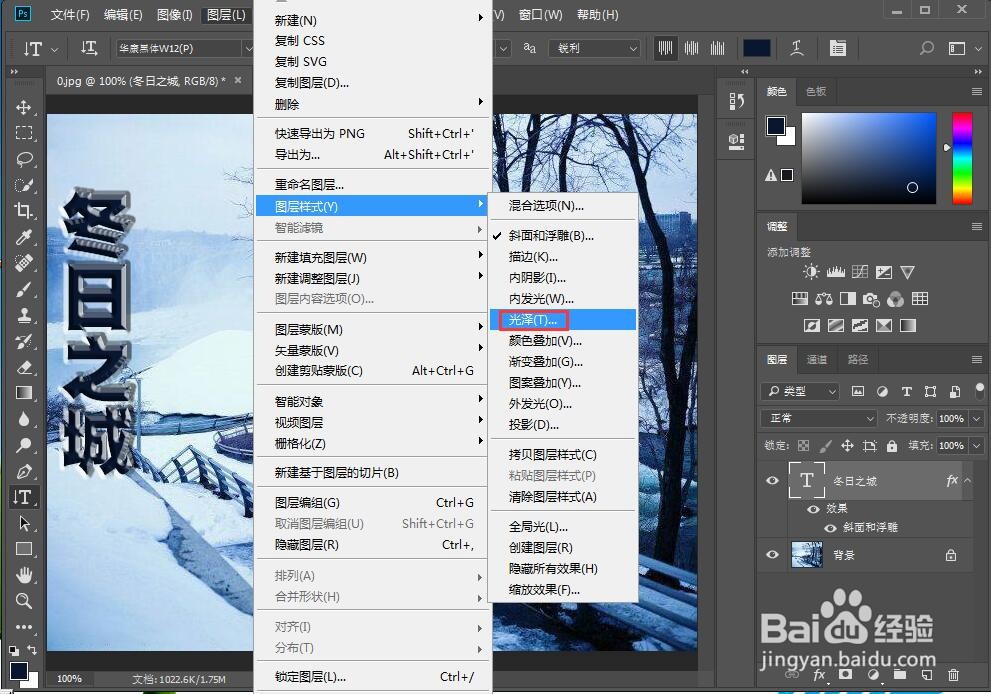Open the Curves adjustment icon
991x694 pixels.
click(x=860, y=272)
